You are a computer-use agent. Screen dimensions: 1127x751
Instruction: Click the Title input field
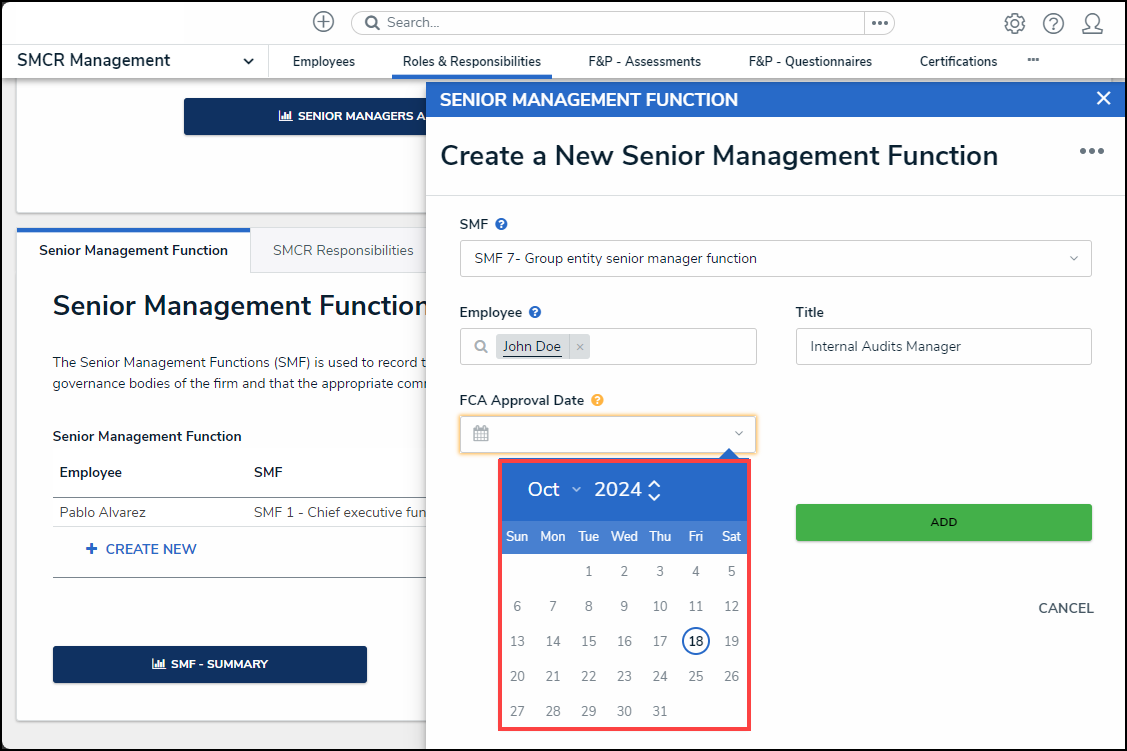(x=943, y=347)
